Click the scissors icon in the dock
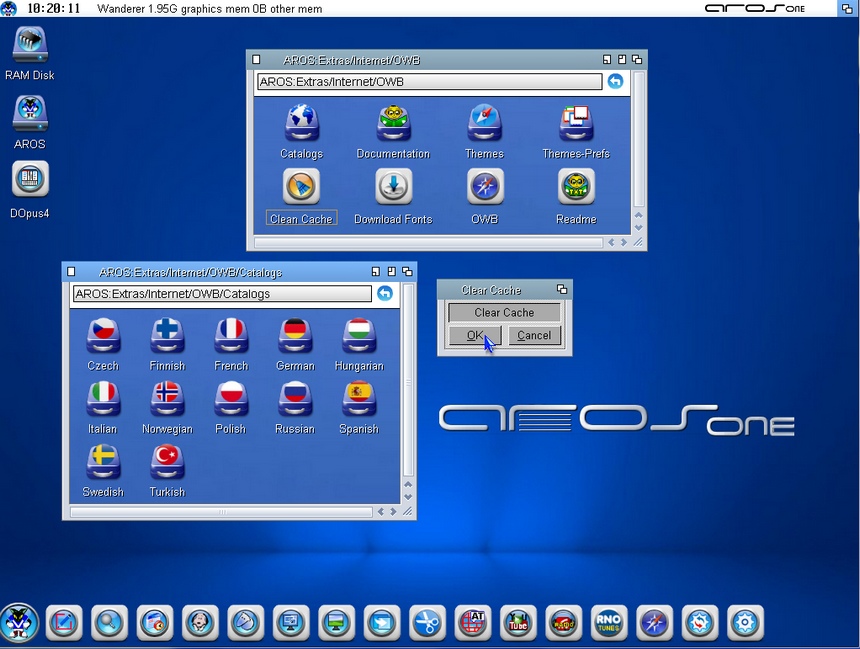 pyautogui.click(x=427, y=623)
